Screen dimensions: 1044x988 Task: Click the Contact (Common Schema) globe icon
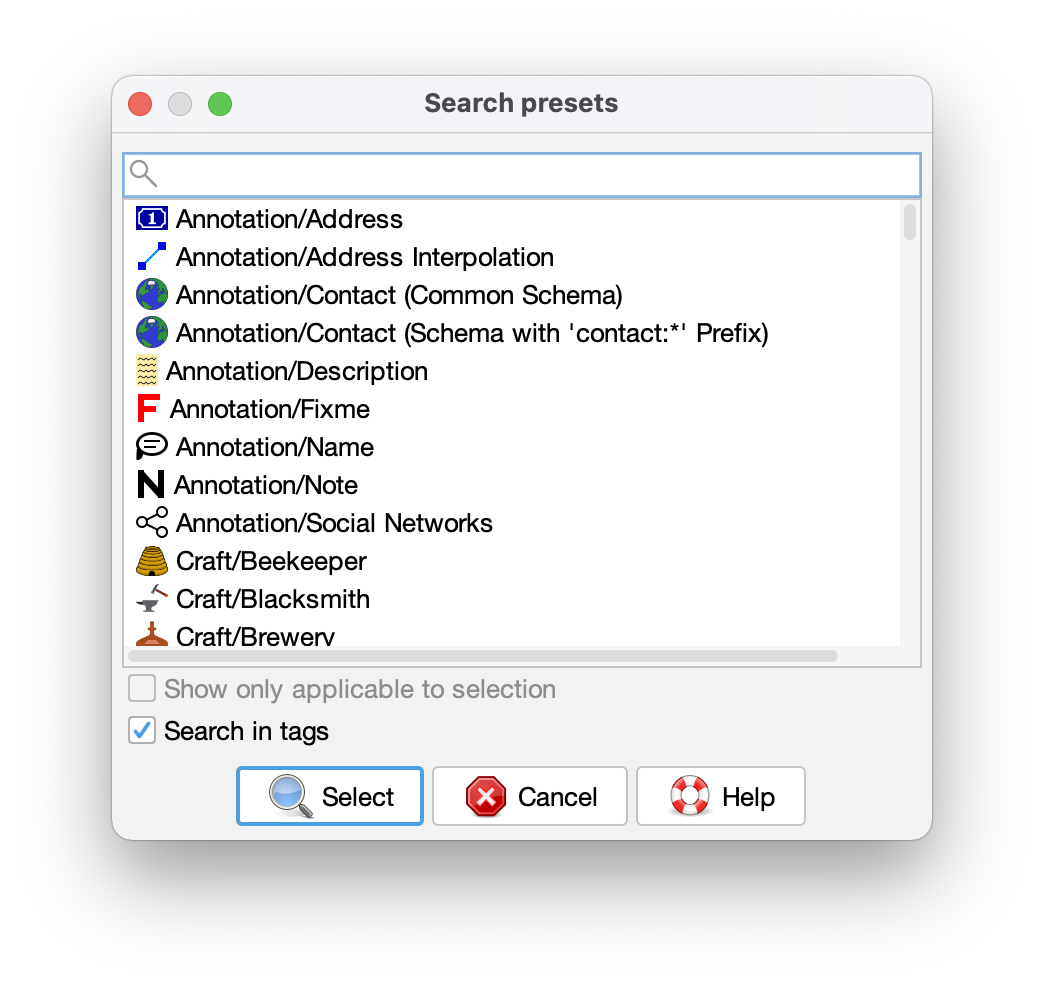click(x=152, y=294)
